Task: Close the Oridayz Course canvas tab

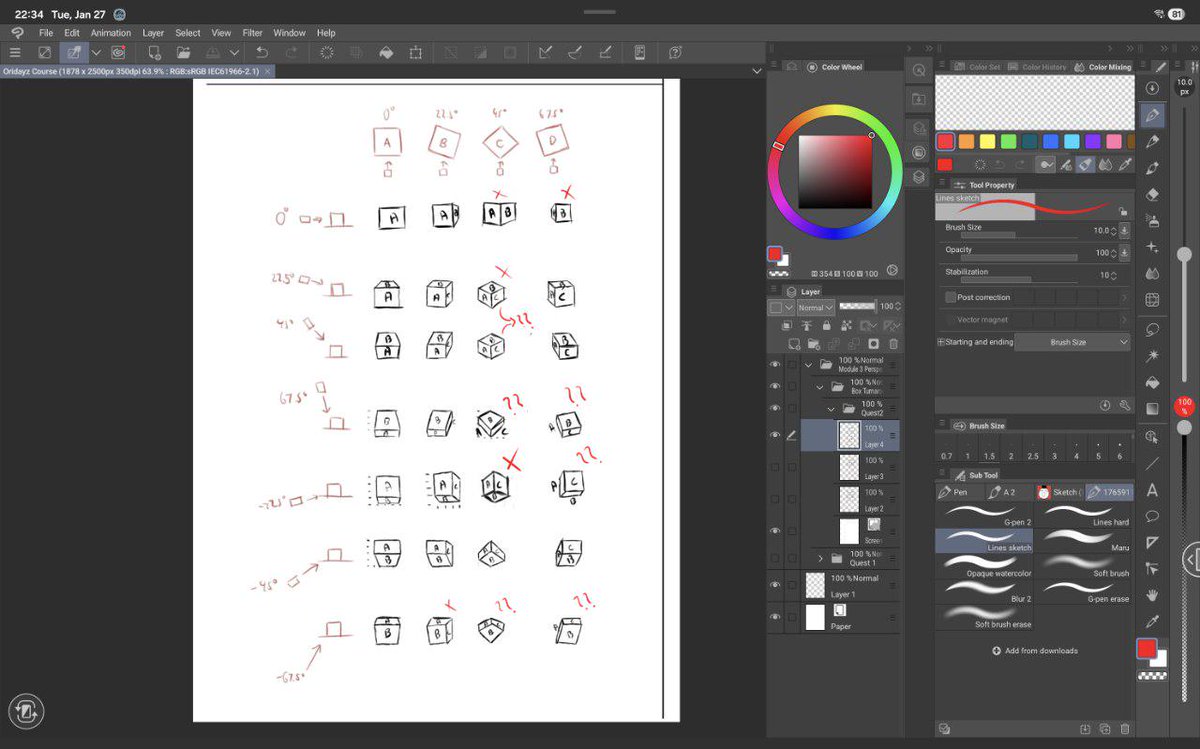Action: point(267,72)
